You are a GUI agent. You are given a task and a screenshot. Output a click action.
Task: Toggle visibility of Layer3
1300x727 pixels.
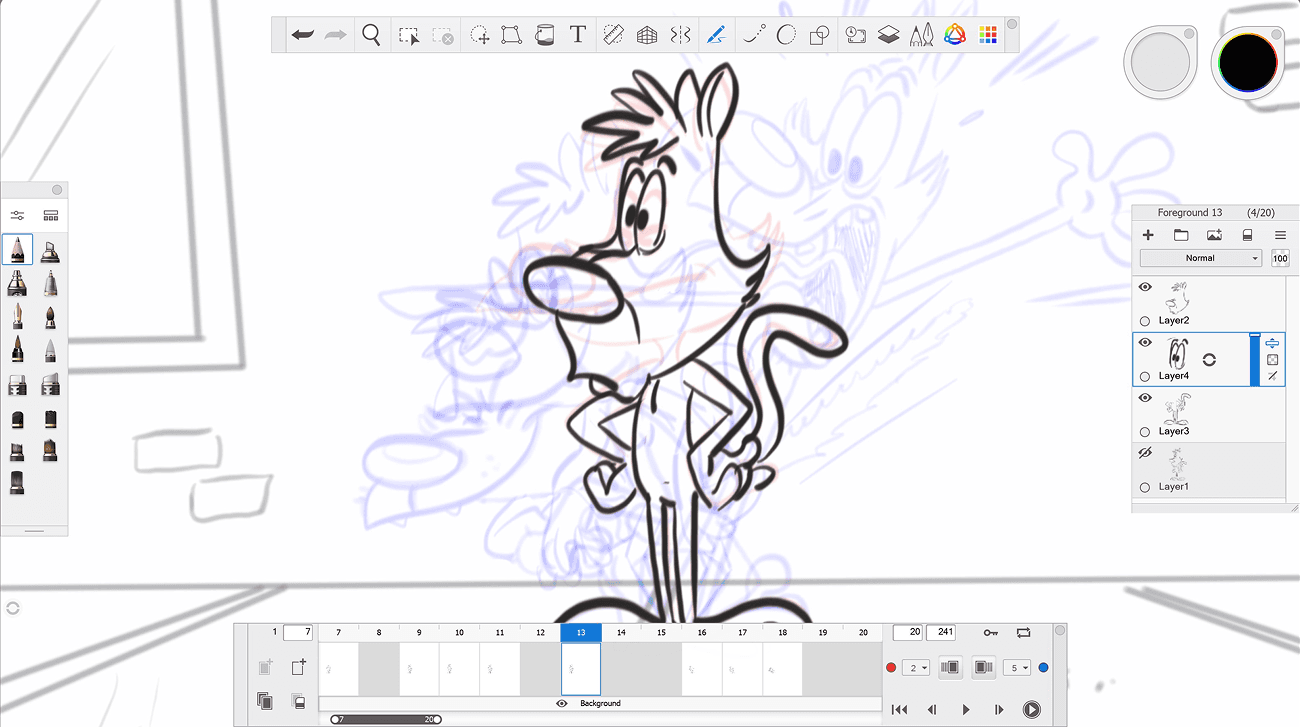pos(1146,398)
